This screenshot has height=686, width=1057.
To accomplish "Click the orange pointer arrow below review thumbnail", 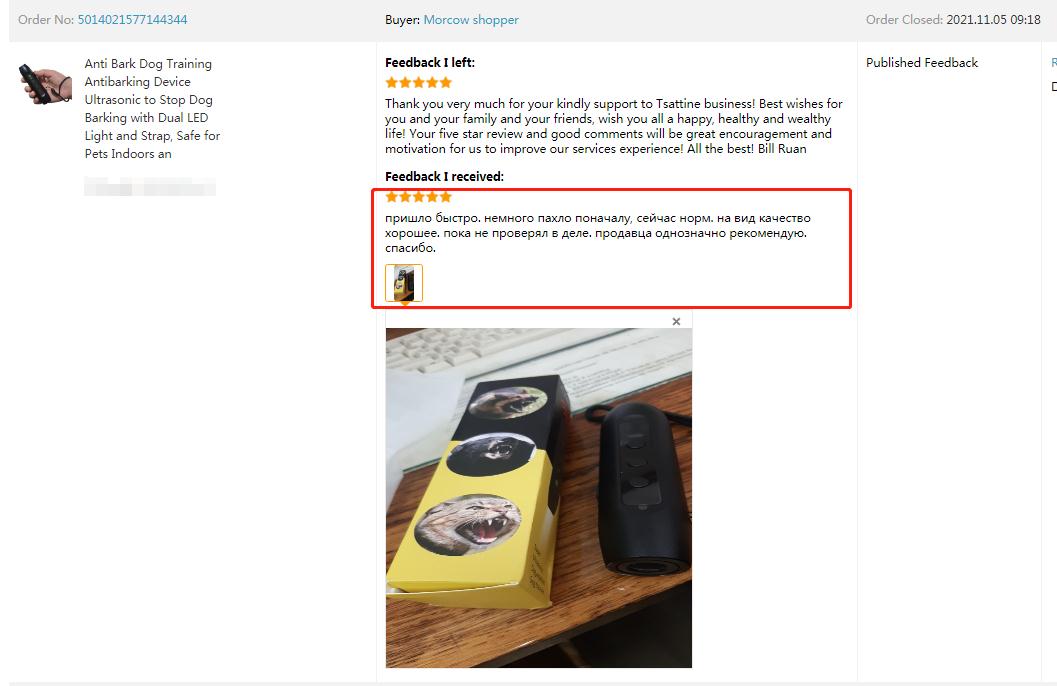I will pos(404,305).
